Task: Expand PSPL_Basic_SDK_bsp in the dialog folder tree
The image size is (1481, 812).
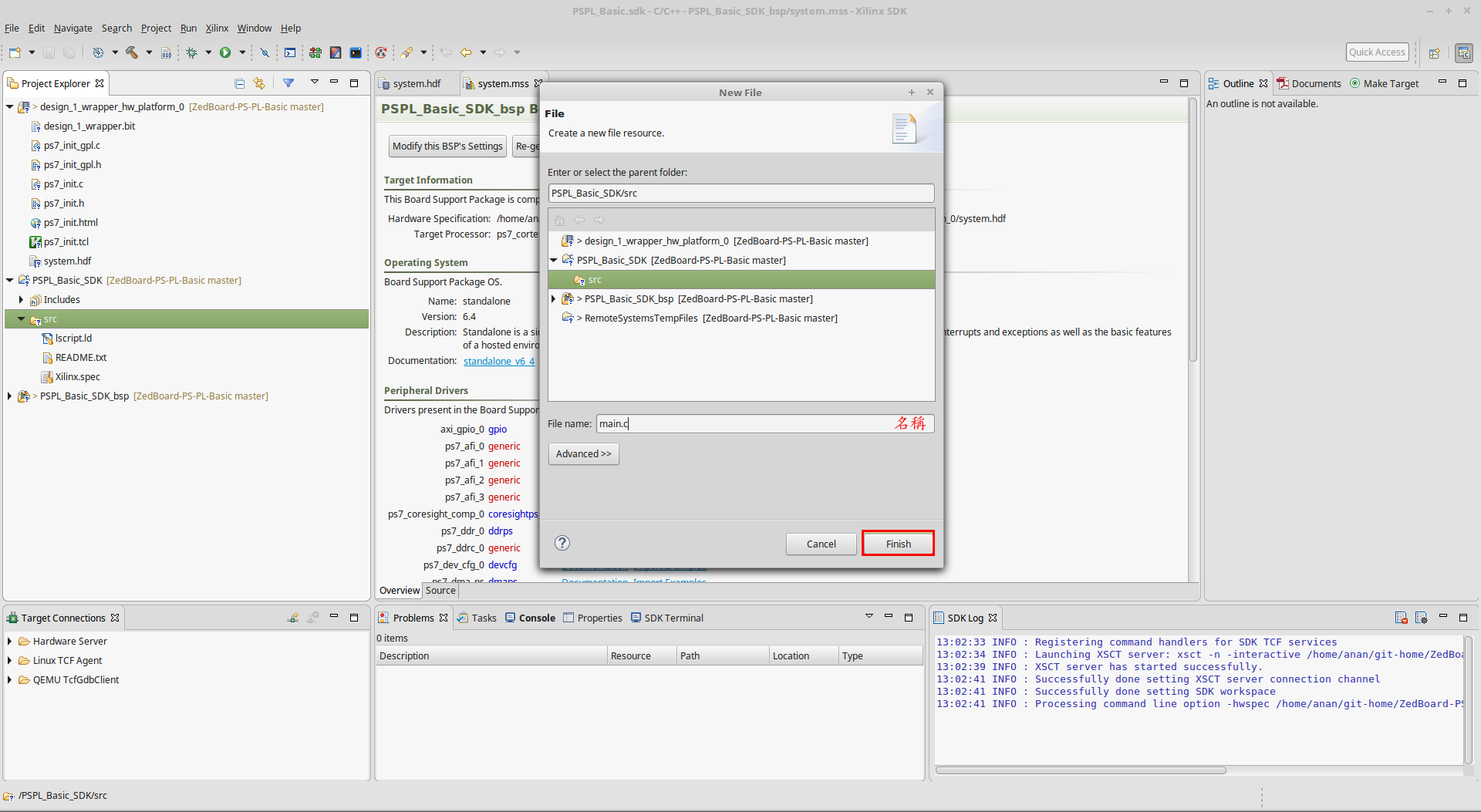Action: pyautogui.click(x=554, y=299)
